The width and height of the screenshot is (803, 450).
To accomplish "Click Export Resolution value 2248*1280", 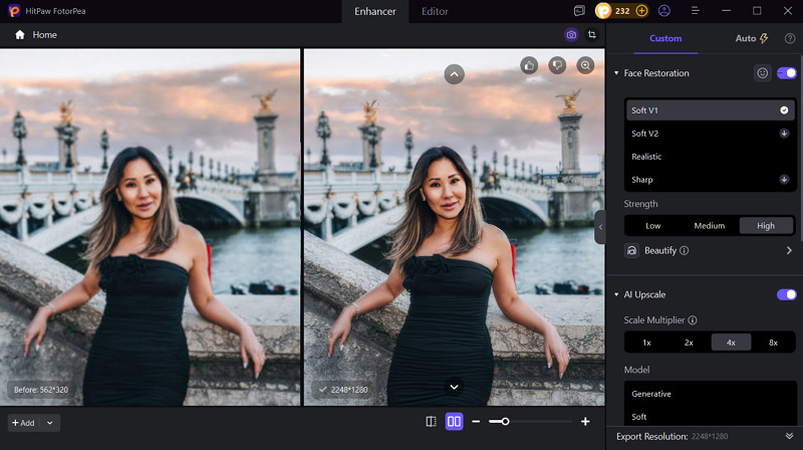I will pyautogui.click(x=709, y=437).
